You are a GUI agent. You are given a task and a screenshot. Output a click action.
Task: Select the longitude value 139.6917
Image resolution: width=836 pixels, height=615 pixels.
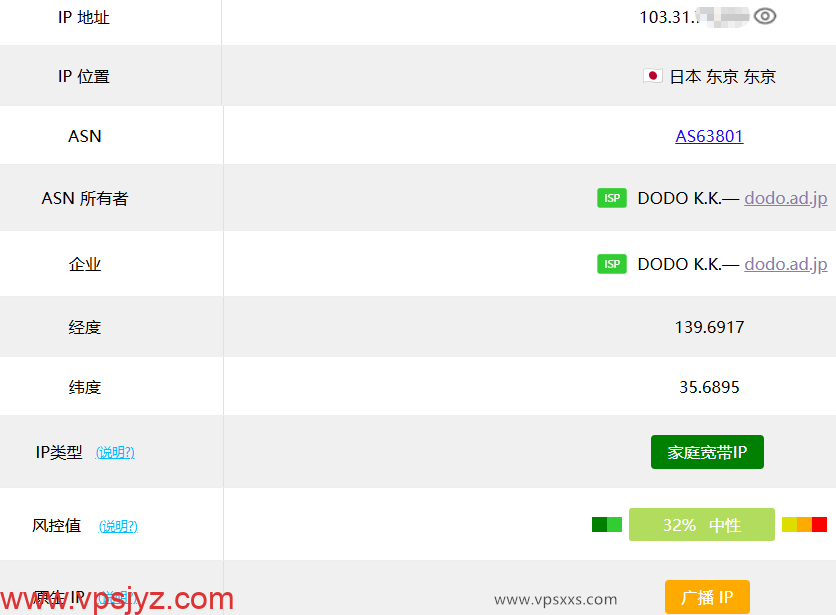click(709, 327)
